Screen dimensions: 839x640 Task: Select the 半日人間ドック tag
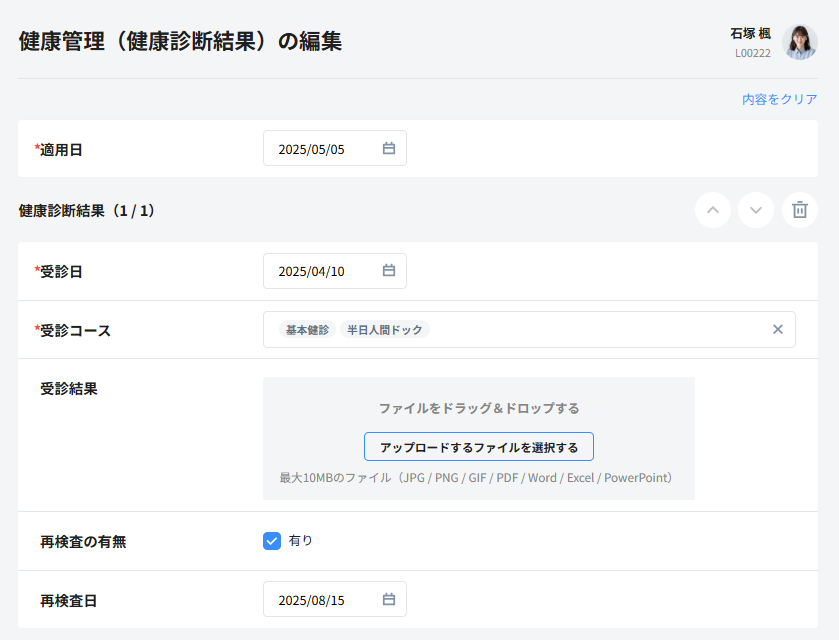click(x=385, y=330)
